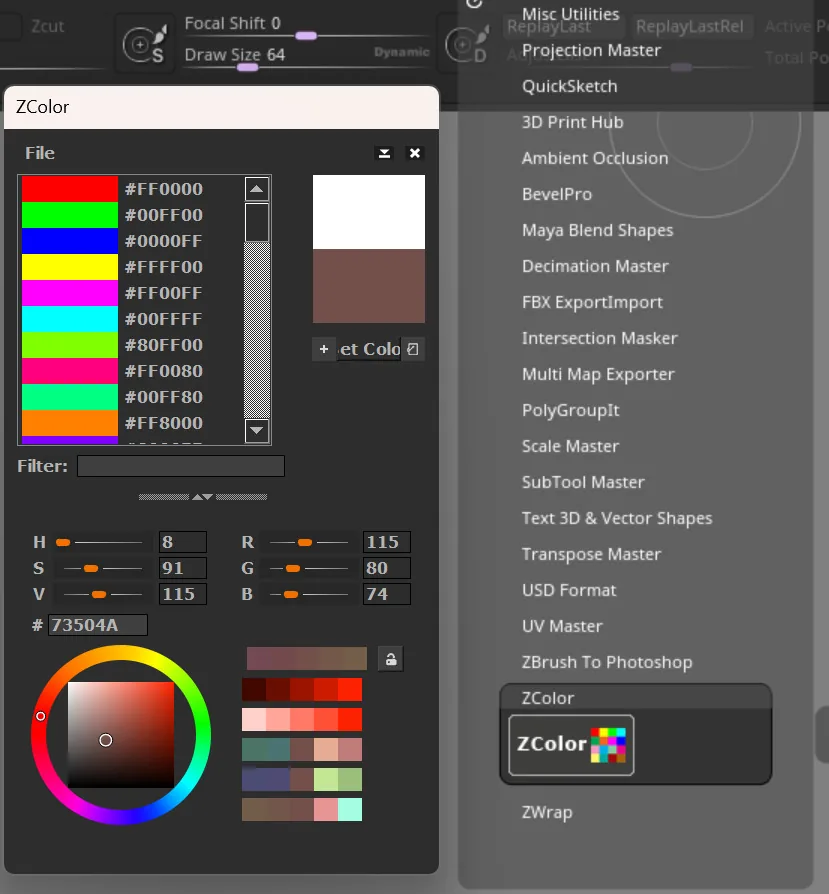Click the ReplayLastRel button

[690, 26]
